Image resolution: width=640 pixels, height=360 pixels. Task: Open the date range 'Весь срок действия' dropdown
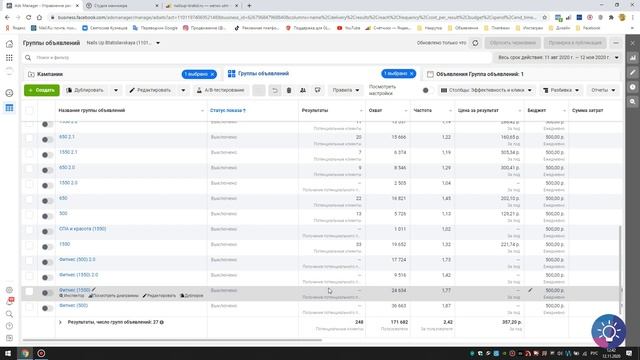(x=558, y=58)
